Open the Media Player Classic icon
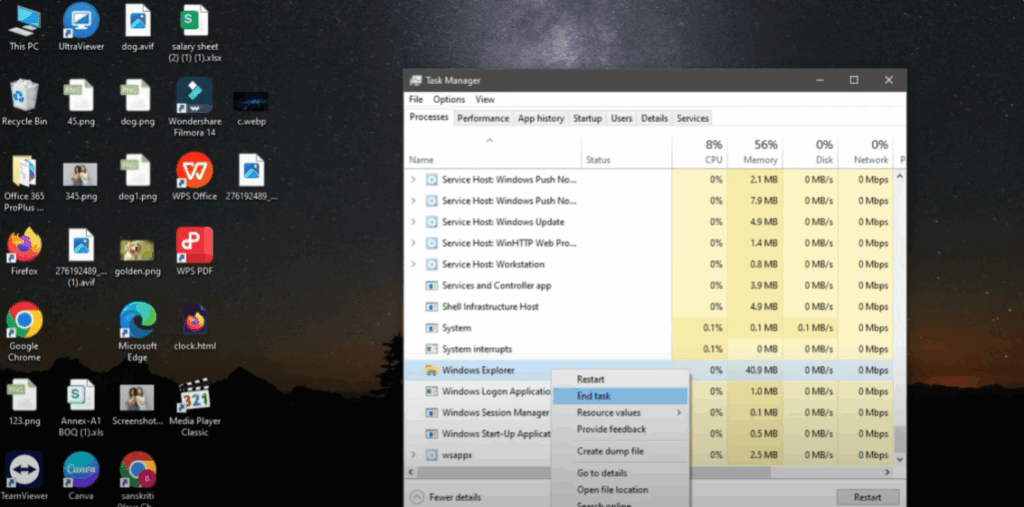This screenshot has width=1024, height=507. click(x=194, y=397)
